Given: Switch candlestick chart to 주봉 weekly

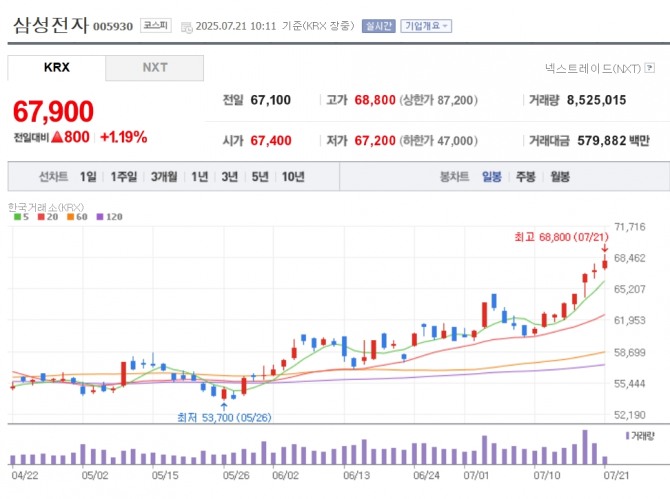Looking at the screenshot, I should click(x=526, y=177).
